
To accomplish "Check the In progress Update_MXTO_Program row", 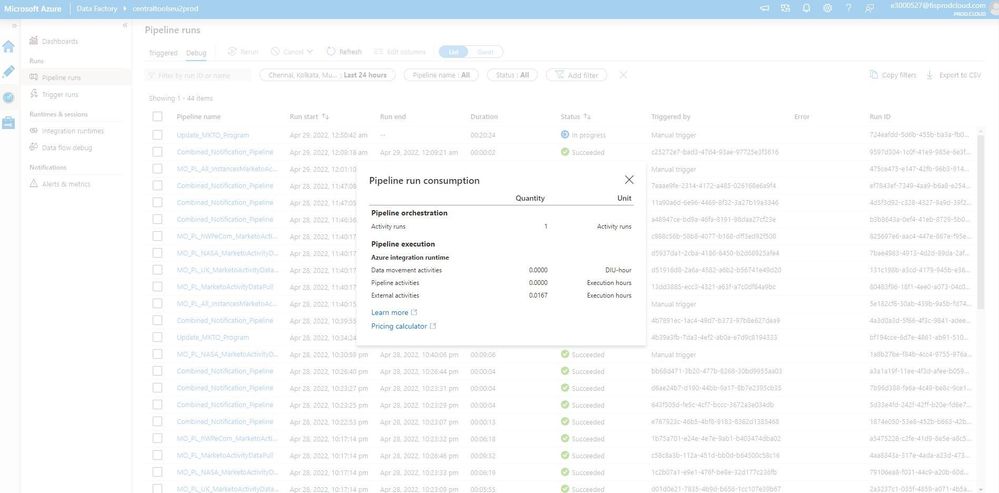I will (157, 135).
